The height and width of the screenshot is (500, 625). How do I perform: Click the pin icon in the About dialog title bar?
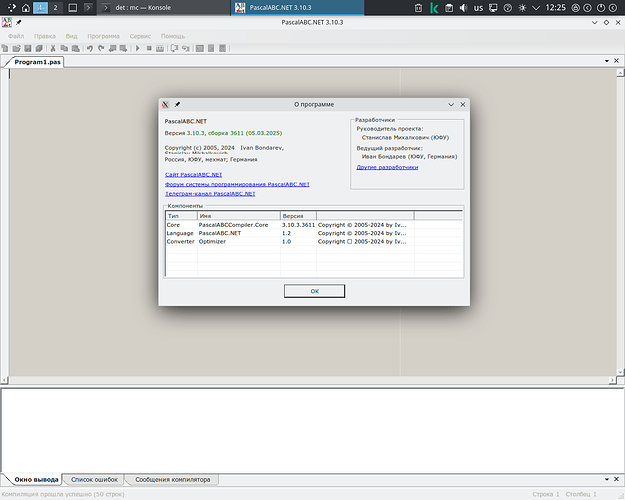click(x=177, y=104)
